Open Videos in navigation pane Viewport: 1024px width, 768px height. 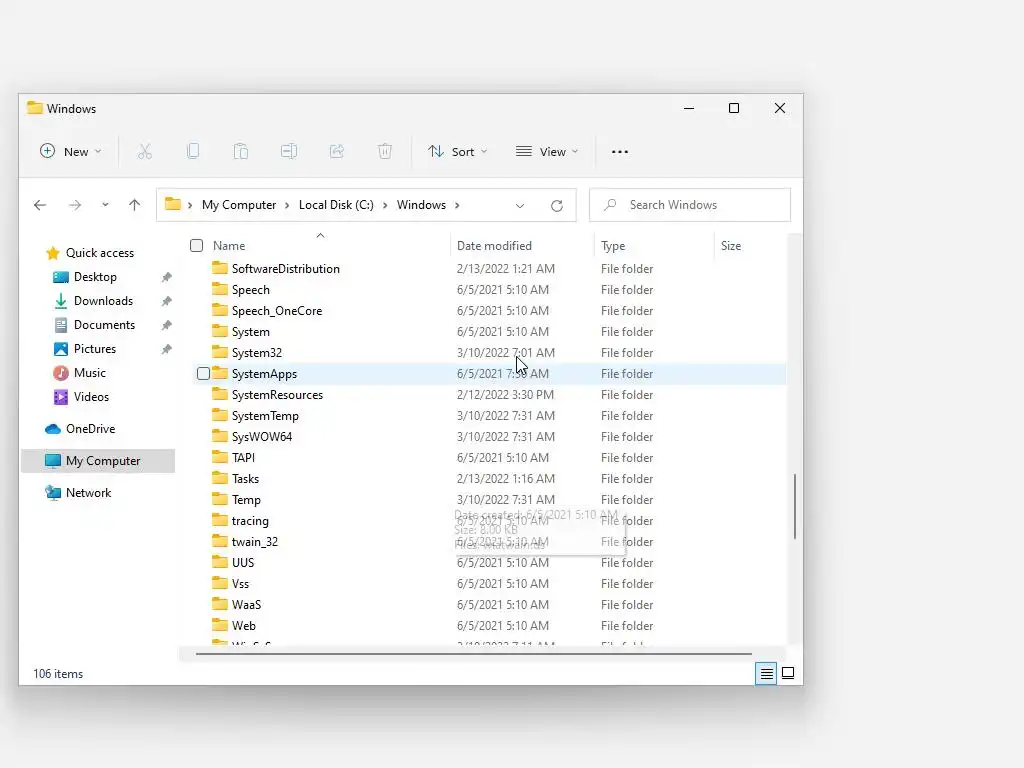click(91, 397)
